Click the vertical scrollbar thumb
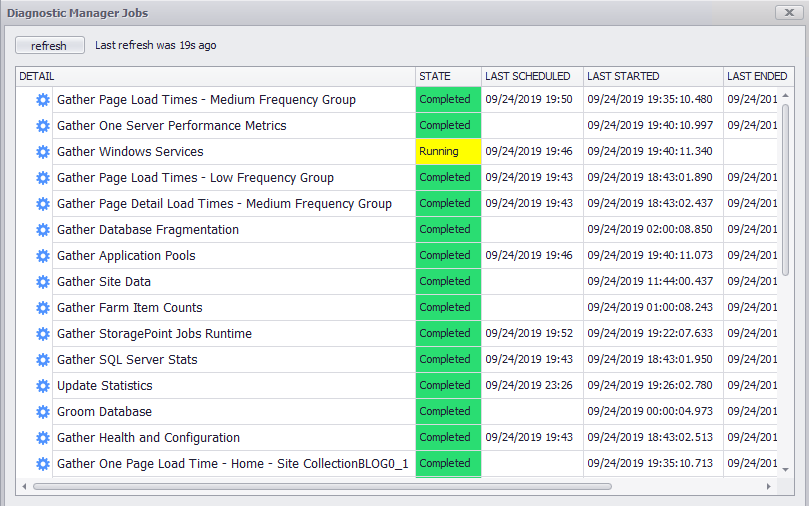The height and width of the screenshot is (506, 809). (x=785, y=190)
